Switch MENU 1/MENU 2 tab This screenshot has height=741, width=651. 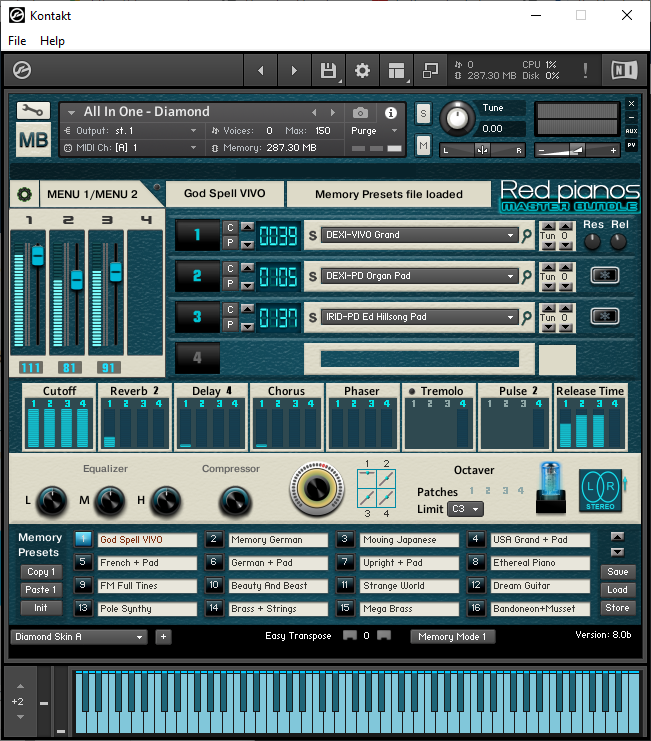[92, 194]
